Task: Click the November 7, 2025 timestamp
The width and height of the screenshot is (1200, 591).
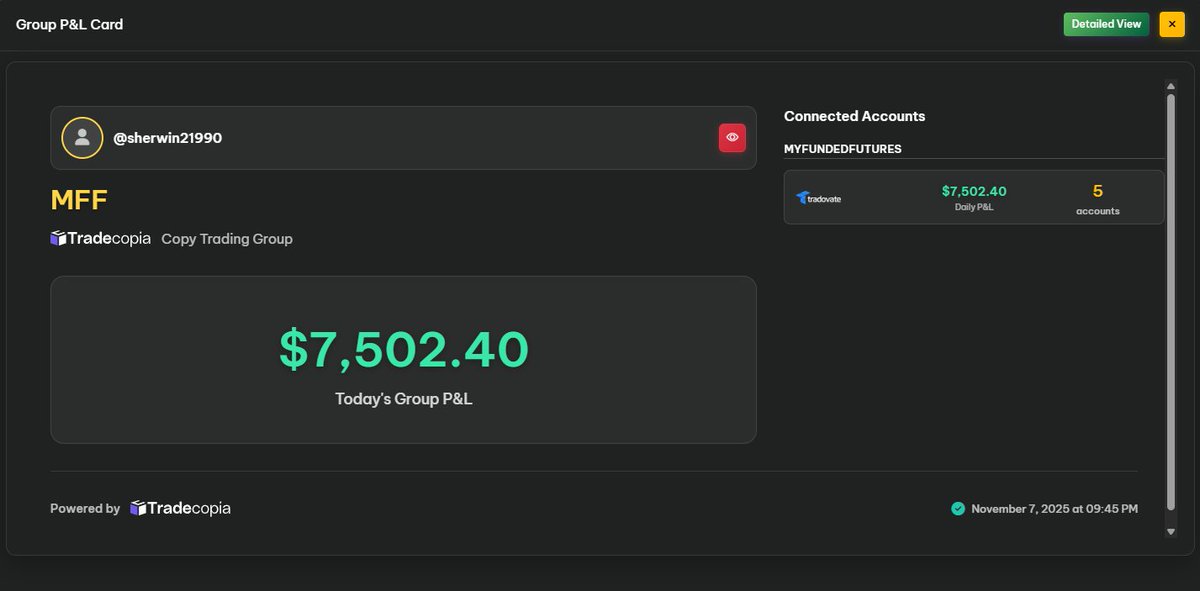Action: tap(1055, 509)
